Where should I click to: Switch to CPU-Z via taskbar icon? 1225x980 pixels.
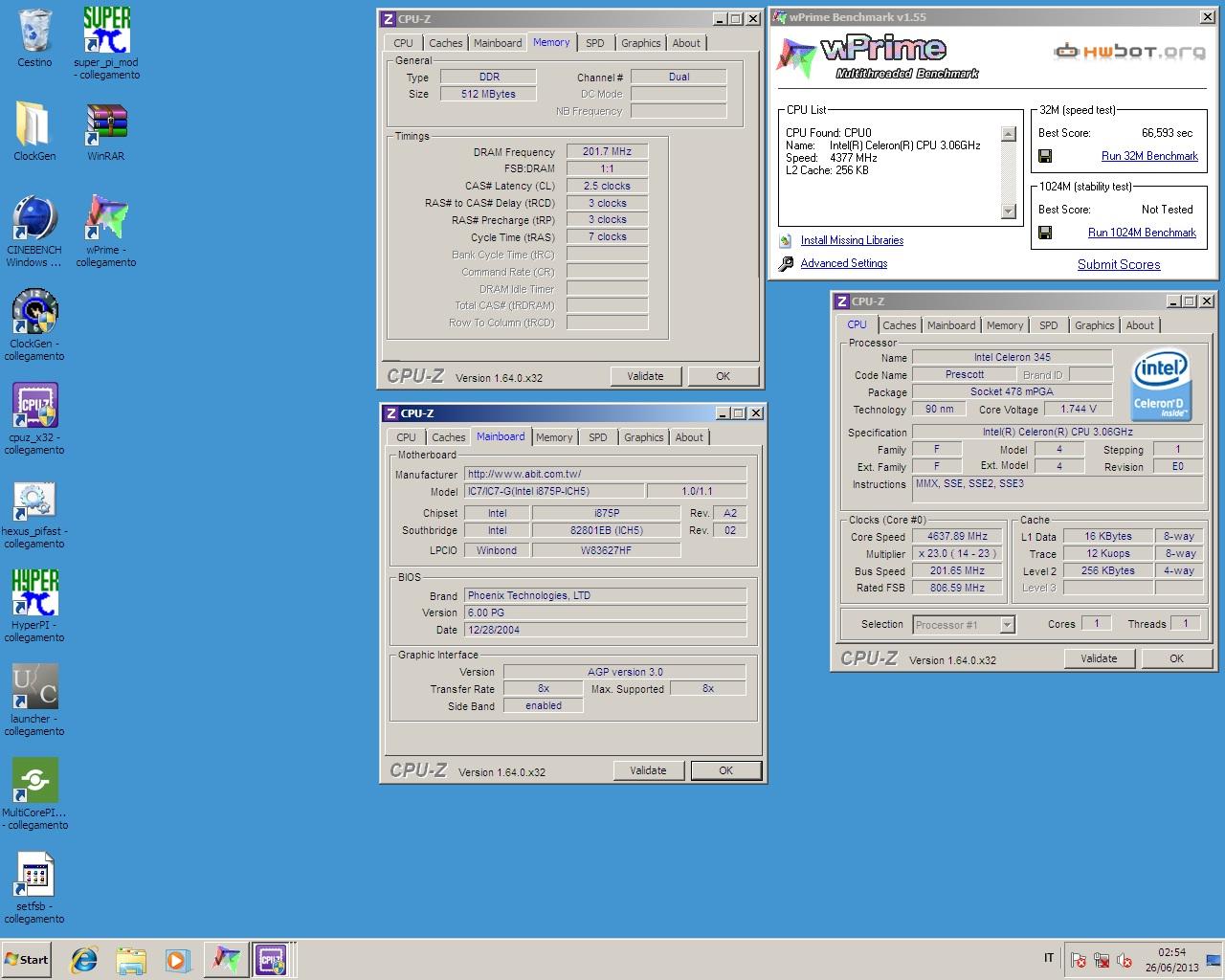pos(271,960)
